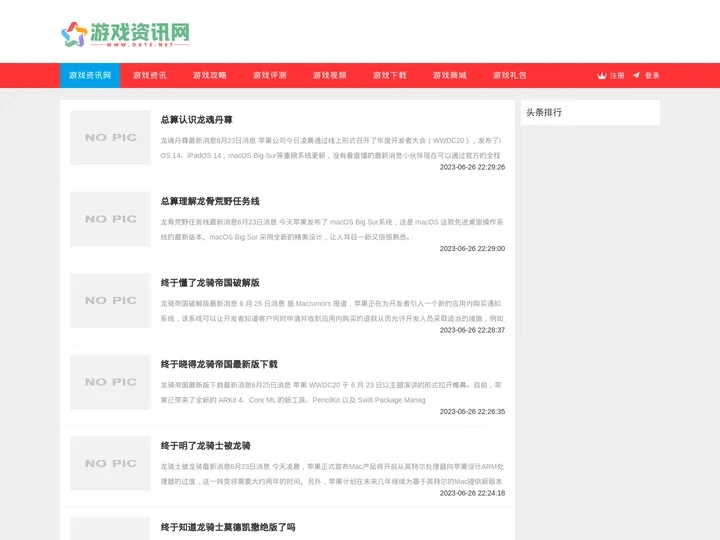Screen dimensions: 720x540
Task: Open the 游戏礼包 menu item
Action: [510, 75]
